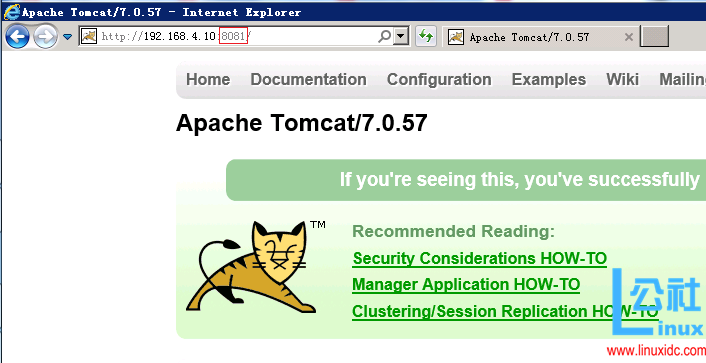Click the search magnifier icon in address bar
Viewport: 706px width, 363px height.
click(x=385, y=36)
